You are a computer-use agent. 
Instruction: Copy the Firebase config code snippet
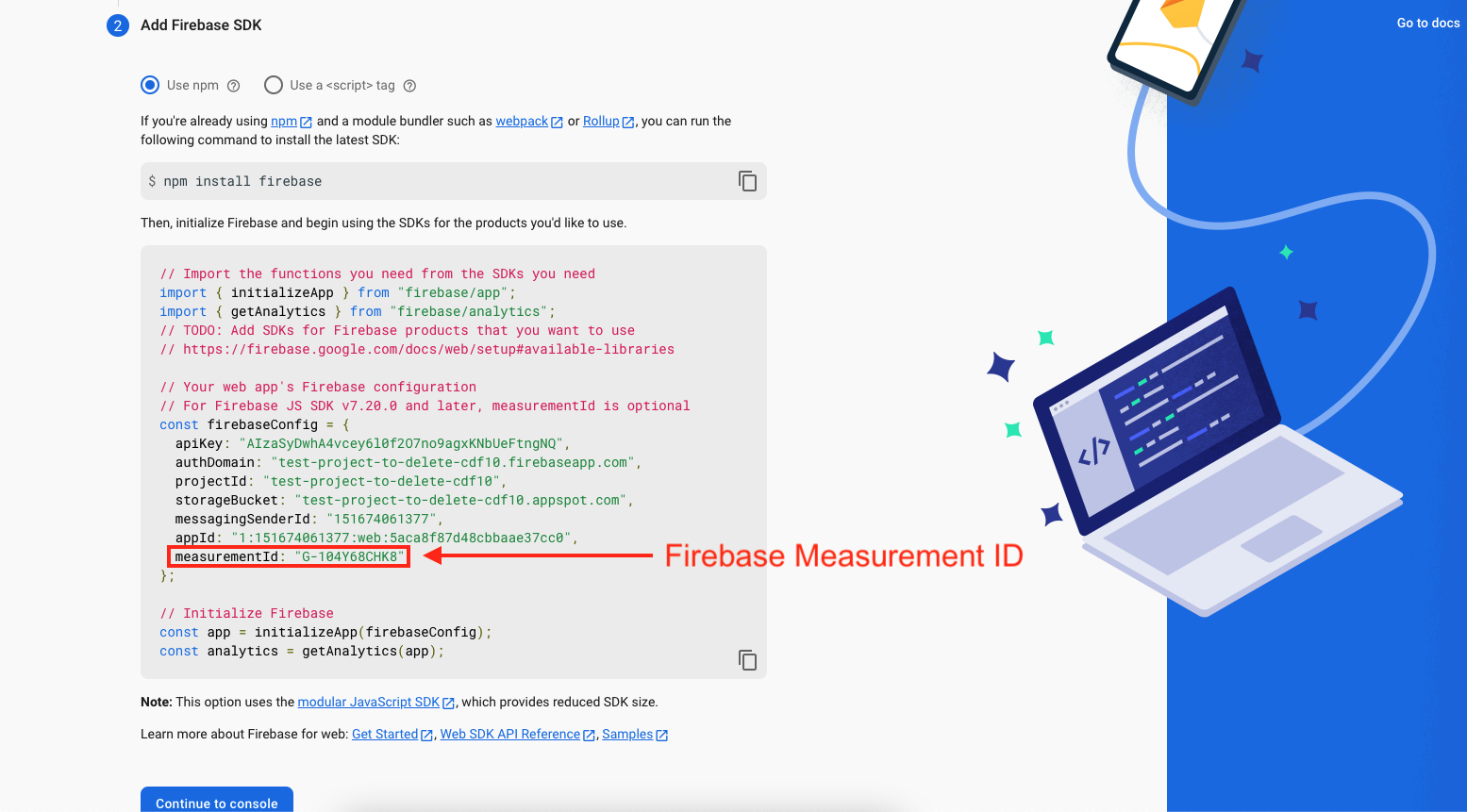747,660
